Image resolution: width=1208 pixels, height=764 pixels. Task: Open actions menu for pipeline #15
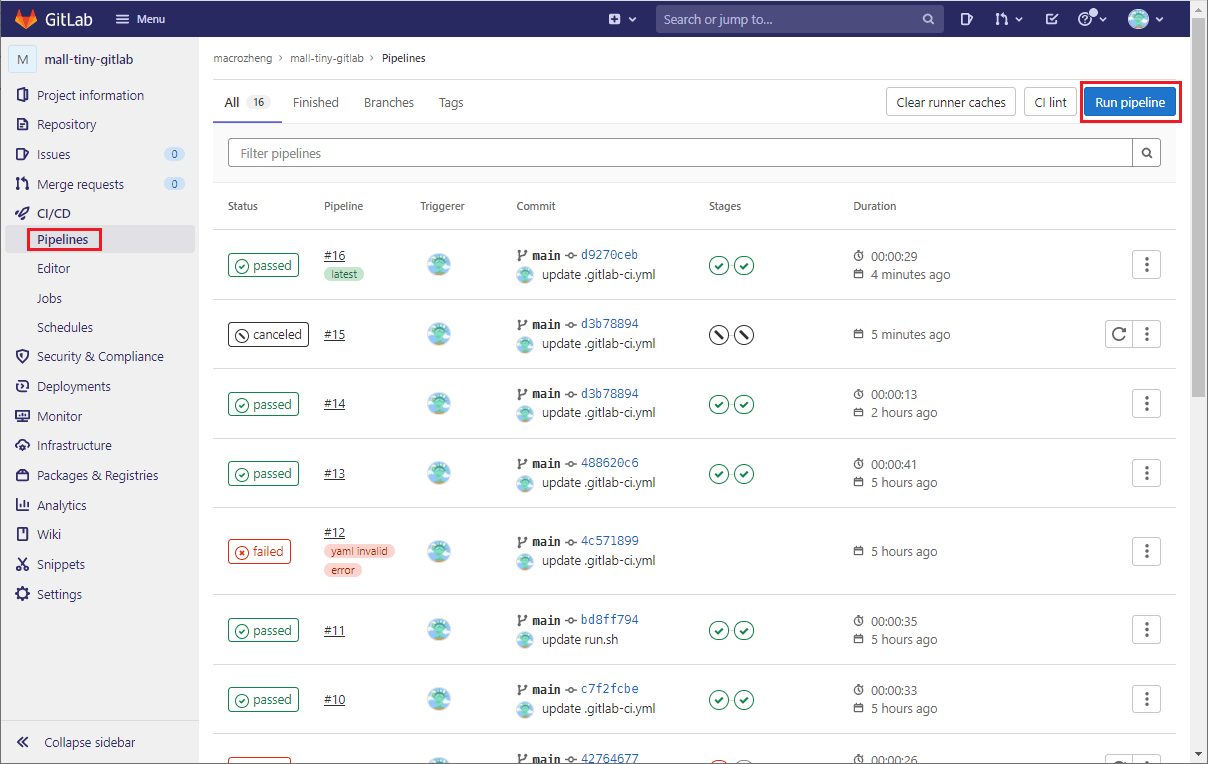click(x=1147, y=334)
